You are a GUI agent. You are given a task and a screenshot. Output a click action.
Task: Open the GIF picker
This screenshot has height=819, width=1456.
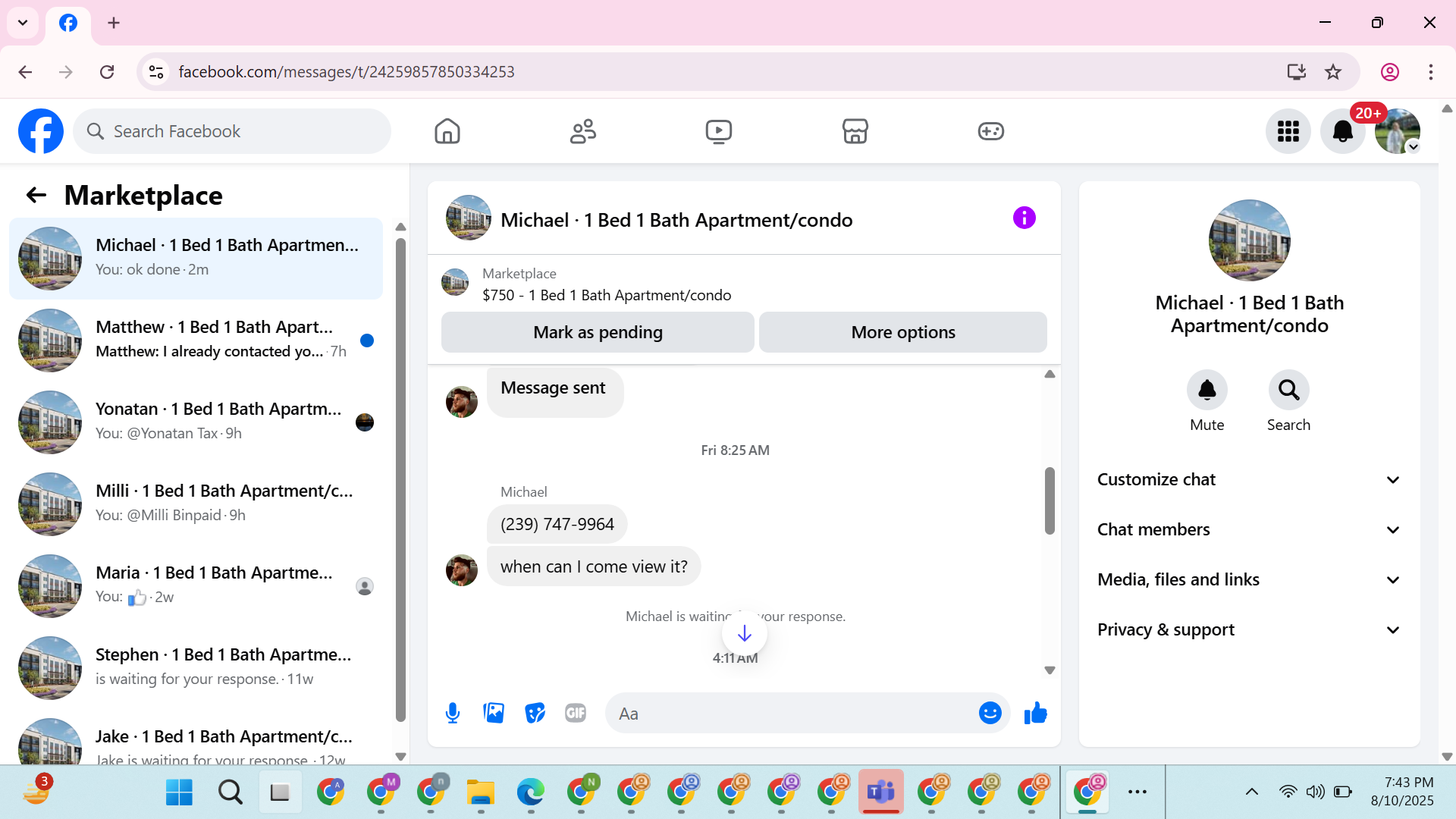[x=576, y=713]
